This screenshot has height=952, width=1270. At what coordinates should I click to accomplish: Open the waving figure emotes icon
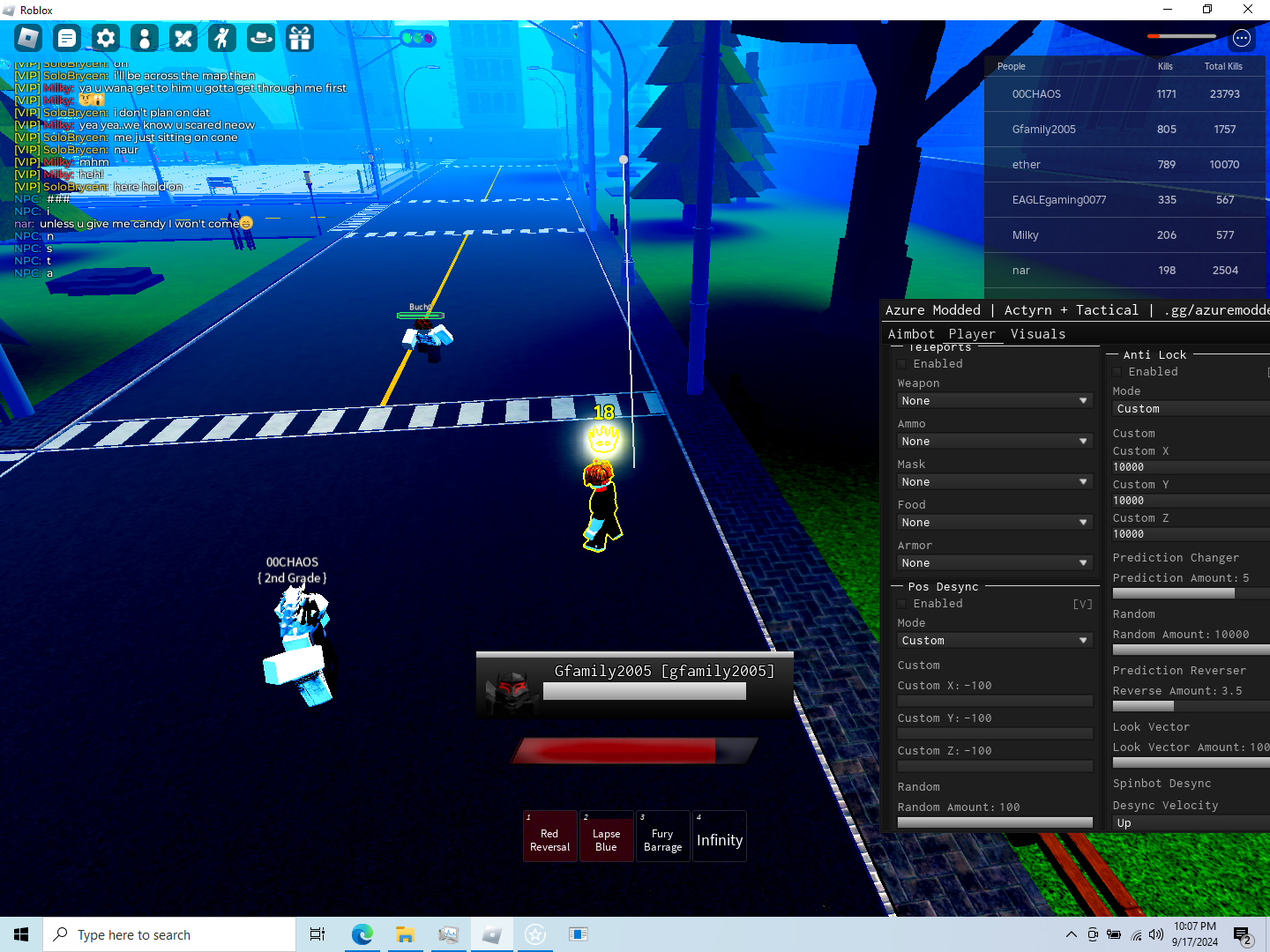click(x=222, y=38)
